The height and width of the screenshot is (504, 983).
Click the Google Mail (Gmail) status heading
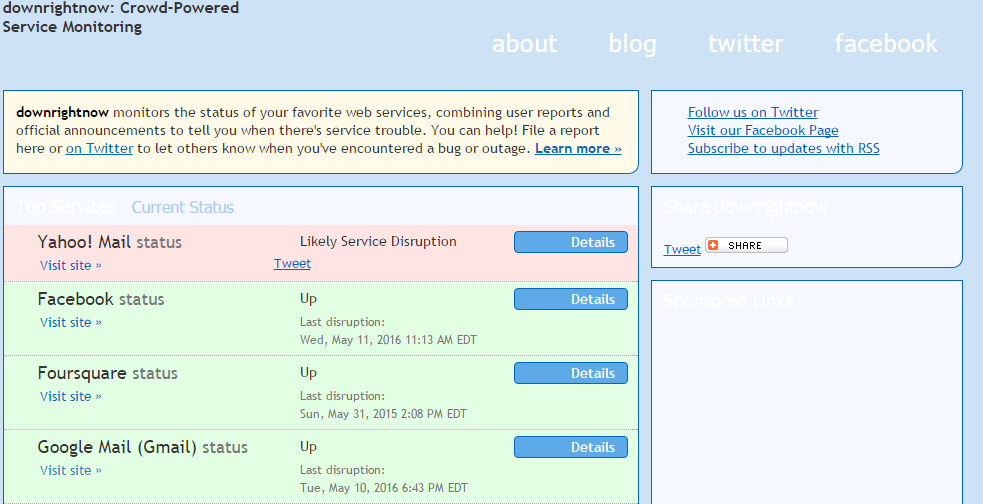143,447
